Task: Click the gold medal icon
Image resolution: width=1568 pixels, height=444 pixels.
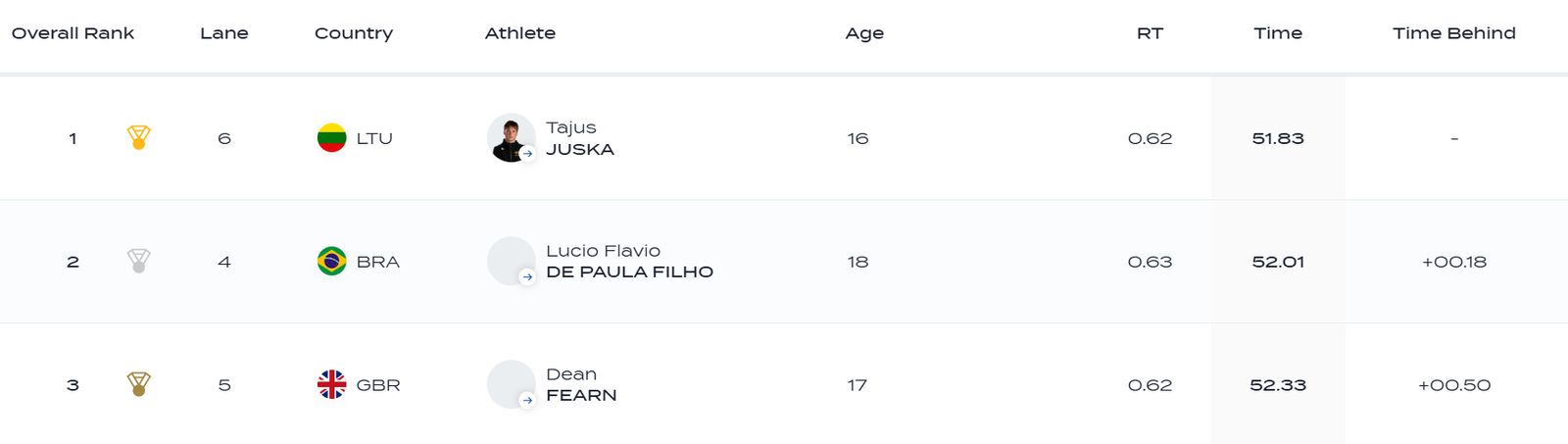Action: [139, 137]
